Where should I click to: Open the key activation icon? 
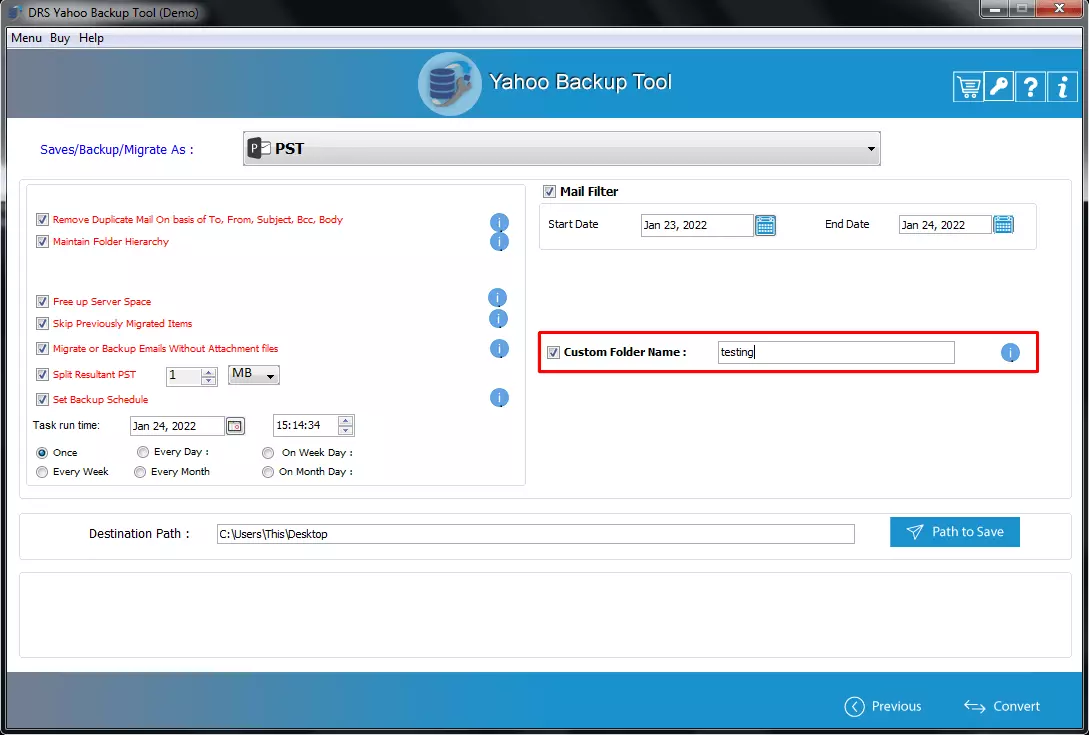[999, 87]
